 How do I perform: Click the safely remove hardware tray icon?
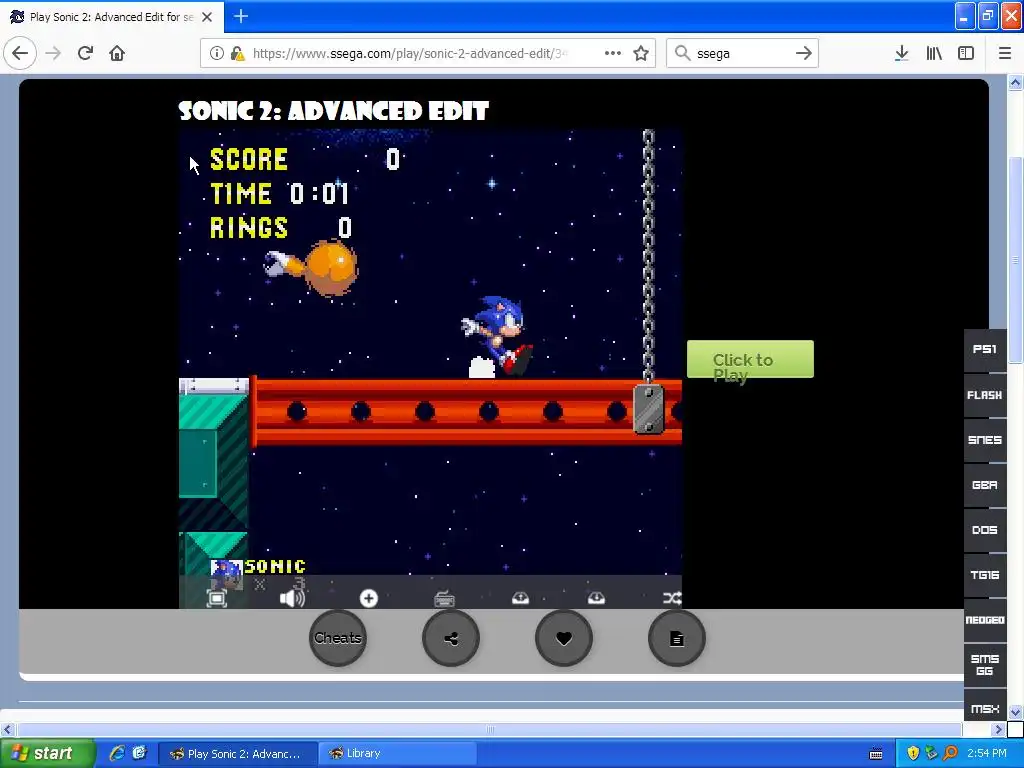coord(931,754)
